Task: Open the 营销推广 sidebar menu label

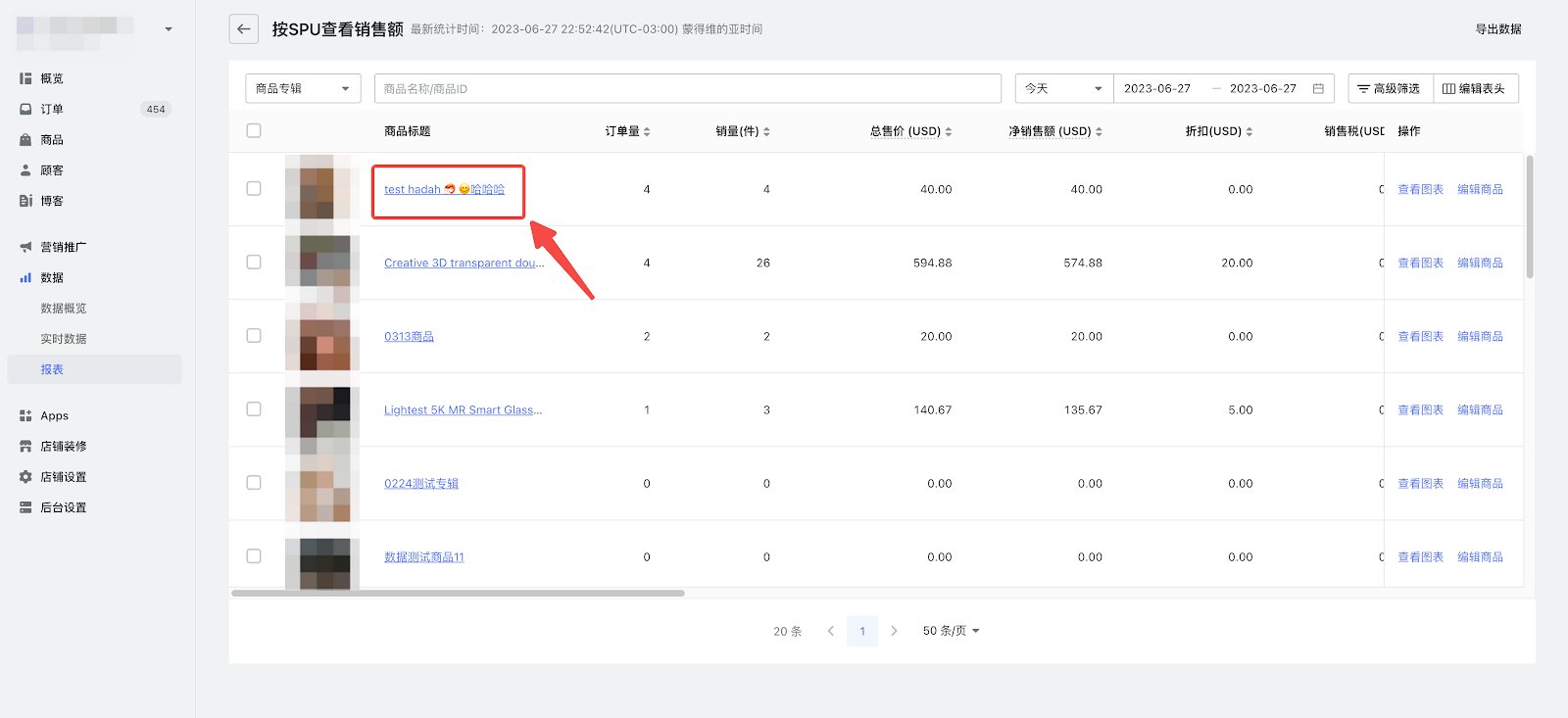Action: (64, 247)
